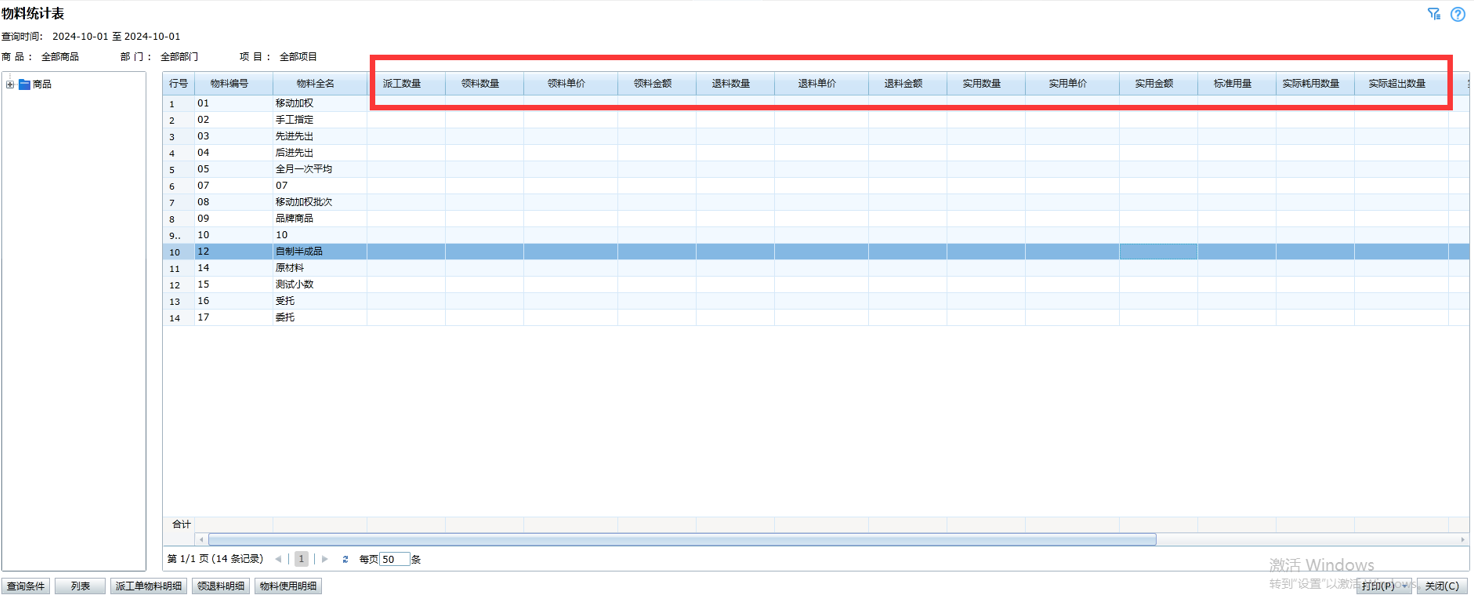The width and height of the screenshot is (1474, 597).
Task: Expand the 商品 tree node
Action: tap(10, 85)
